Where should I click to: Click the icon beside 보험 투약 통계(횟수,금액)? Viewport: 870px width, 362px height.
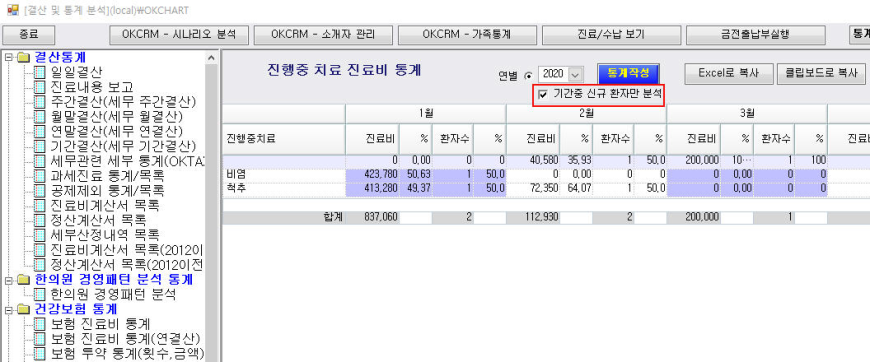point(39,353)
